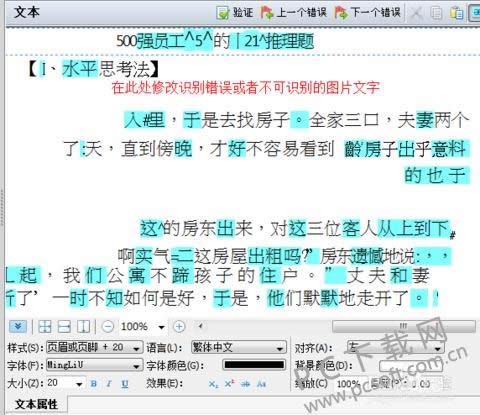This screenshot has height=415, width=480.
Task: Select the vertical split layout icon
Action: (x=83, y=326)
